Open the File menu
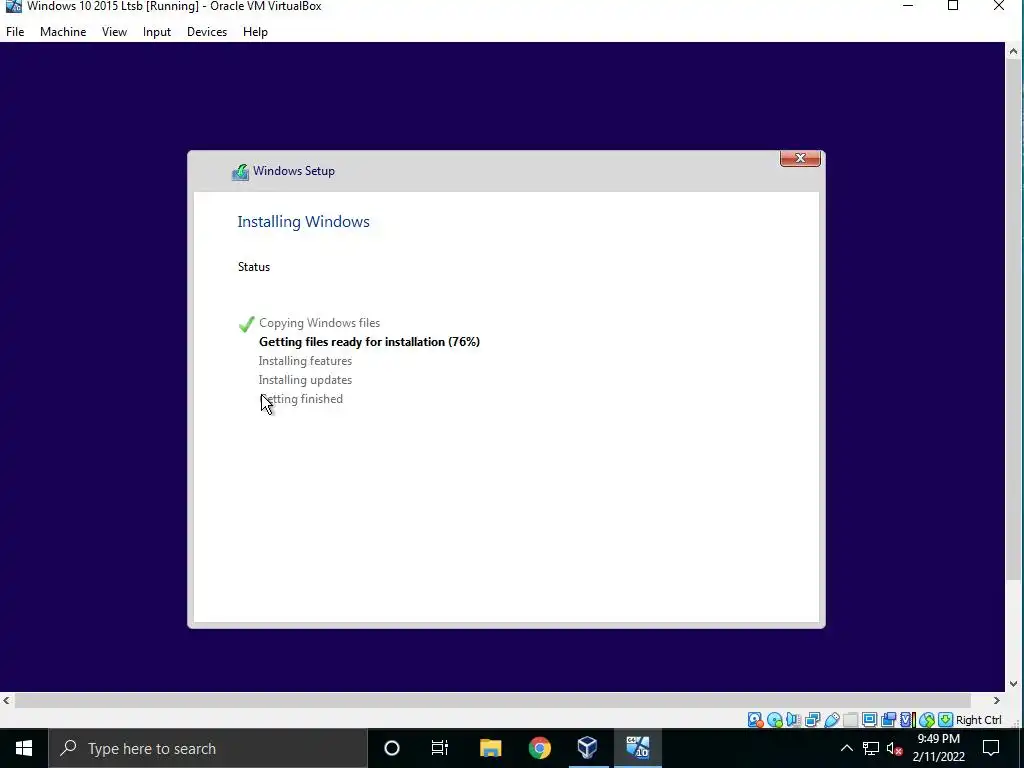 click(15, 31)
